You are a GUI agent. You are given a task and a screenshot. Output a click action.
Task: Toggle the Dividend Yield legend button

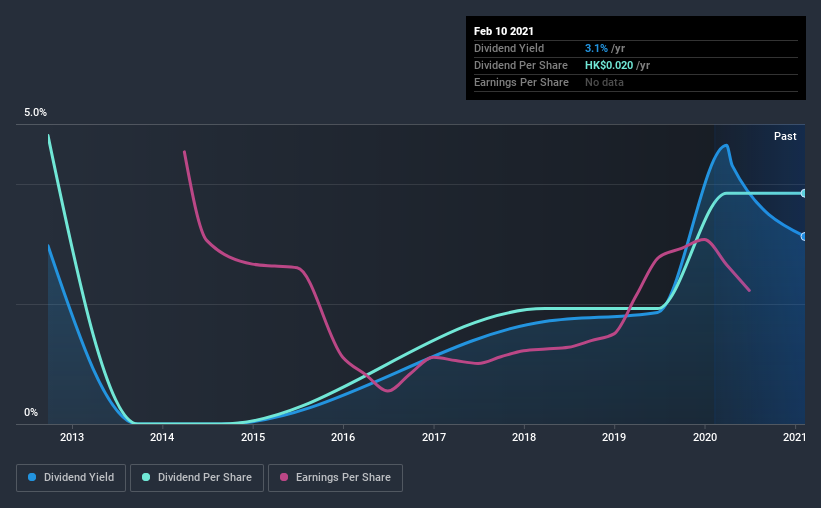71,478
